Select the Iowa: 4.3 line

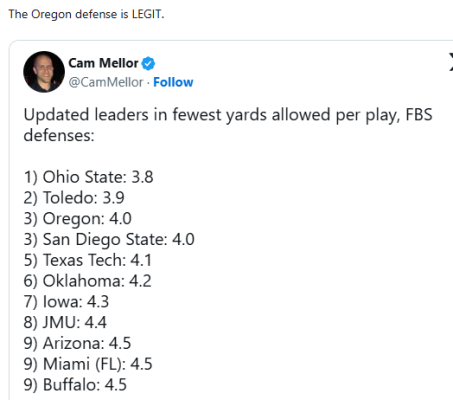pos(66,302)
